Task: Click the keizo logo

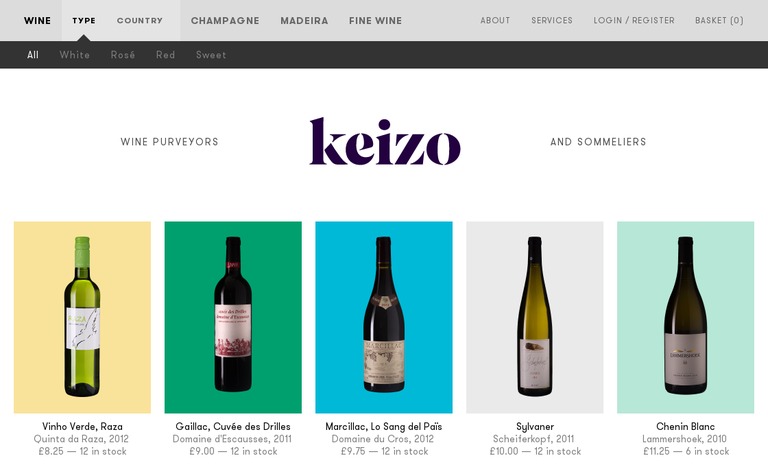Action: click(x=384, y=142)
